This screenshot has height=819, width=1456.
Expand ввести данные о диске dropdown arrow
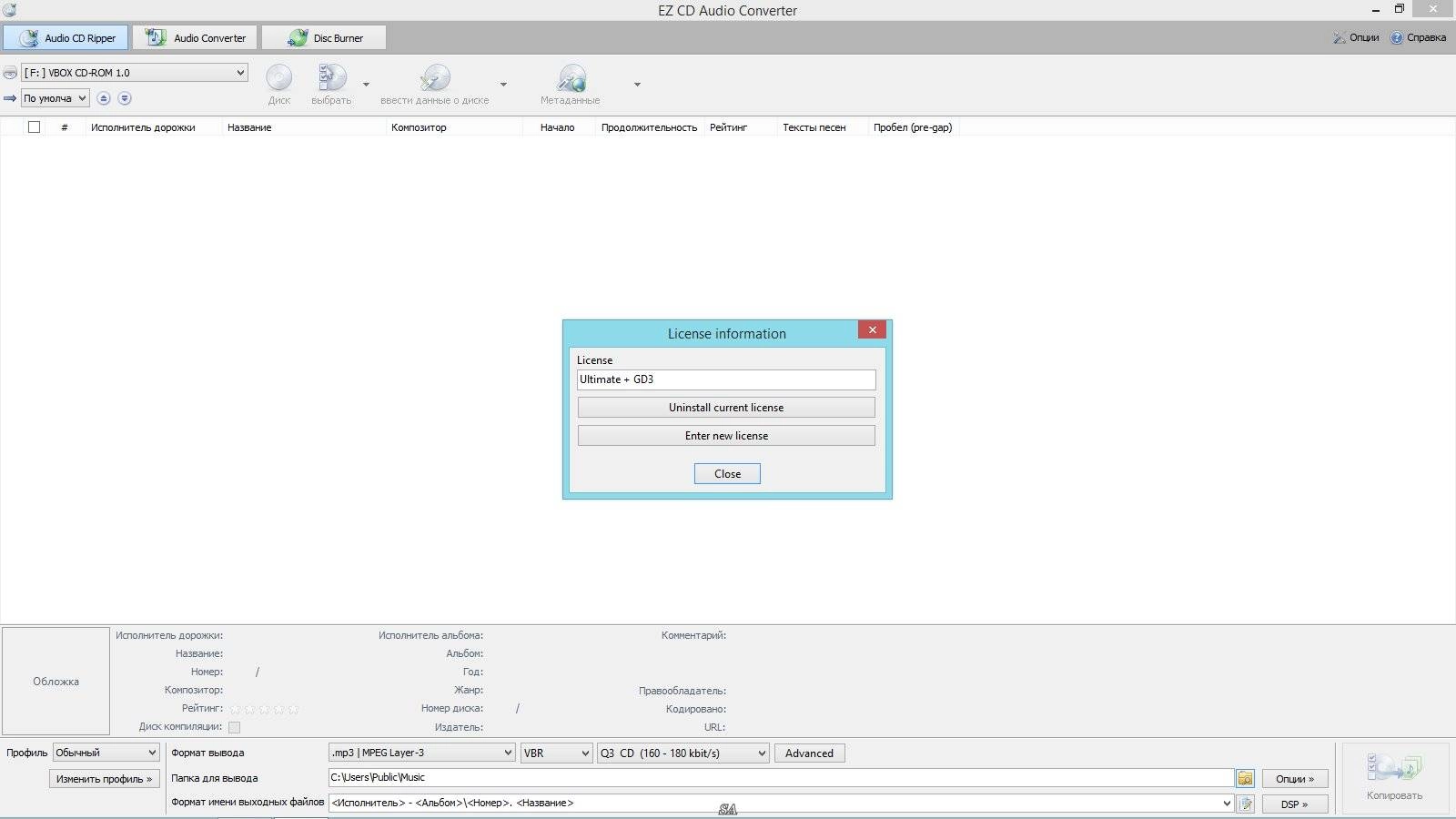tap(503, 85)
